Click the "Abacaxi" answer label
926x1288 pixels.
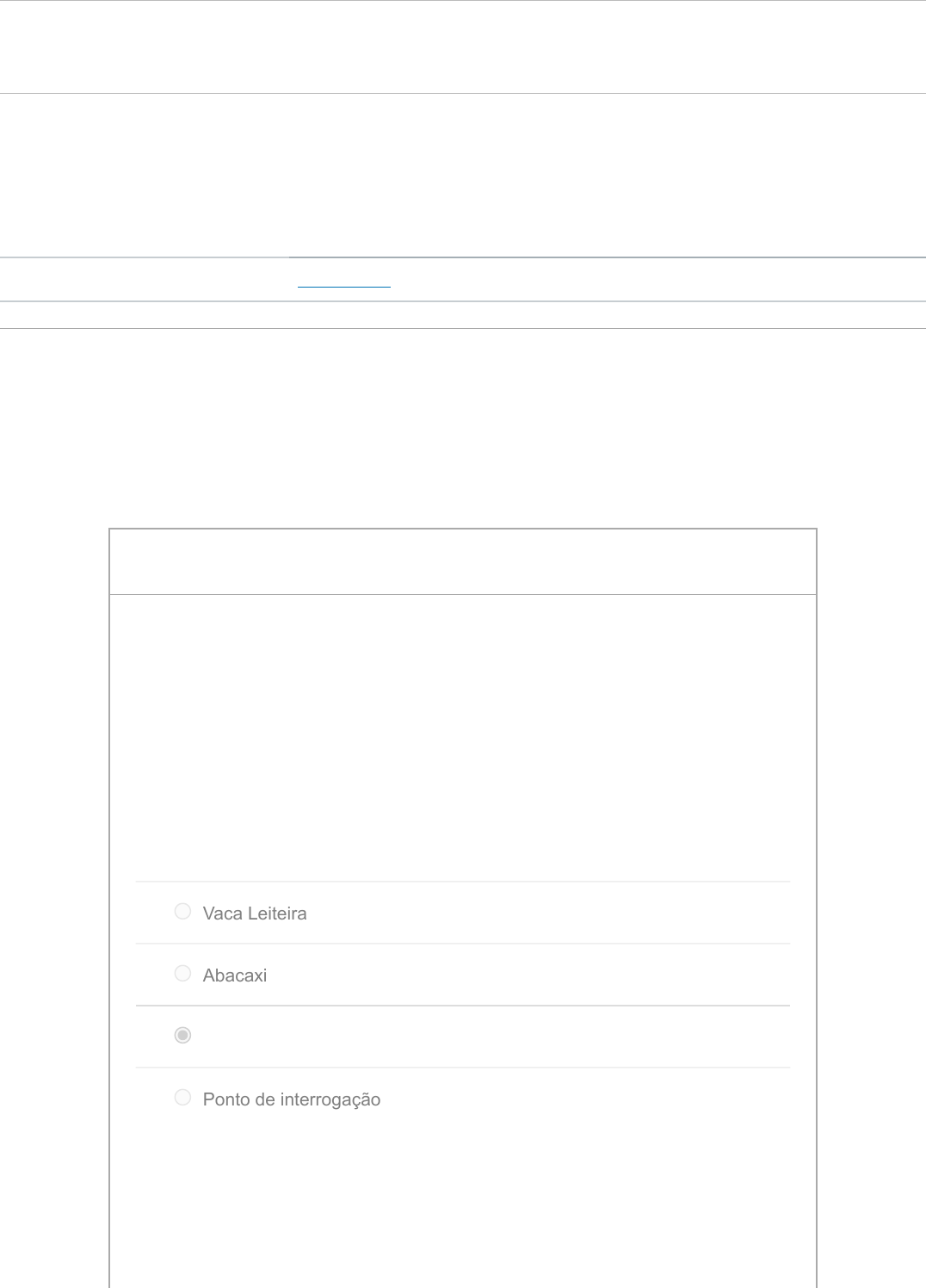click(x=235, y=975)
